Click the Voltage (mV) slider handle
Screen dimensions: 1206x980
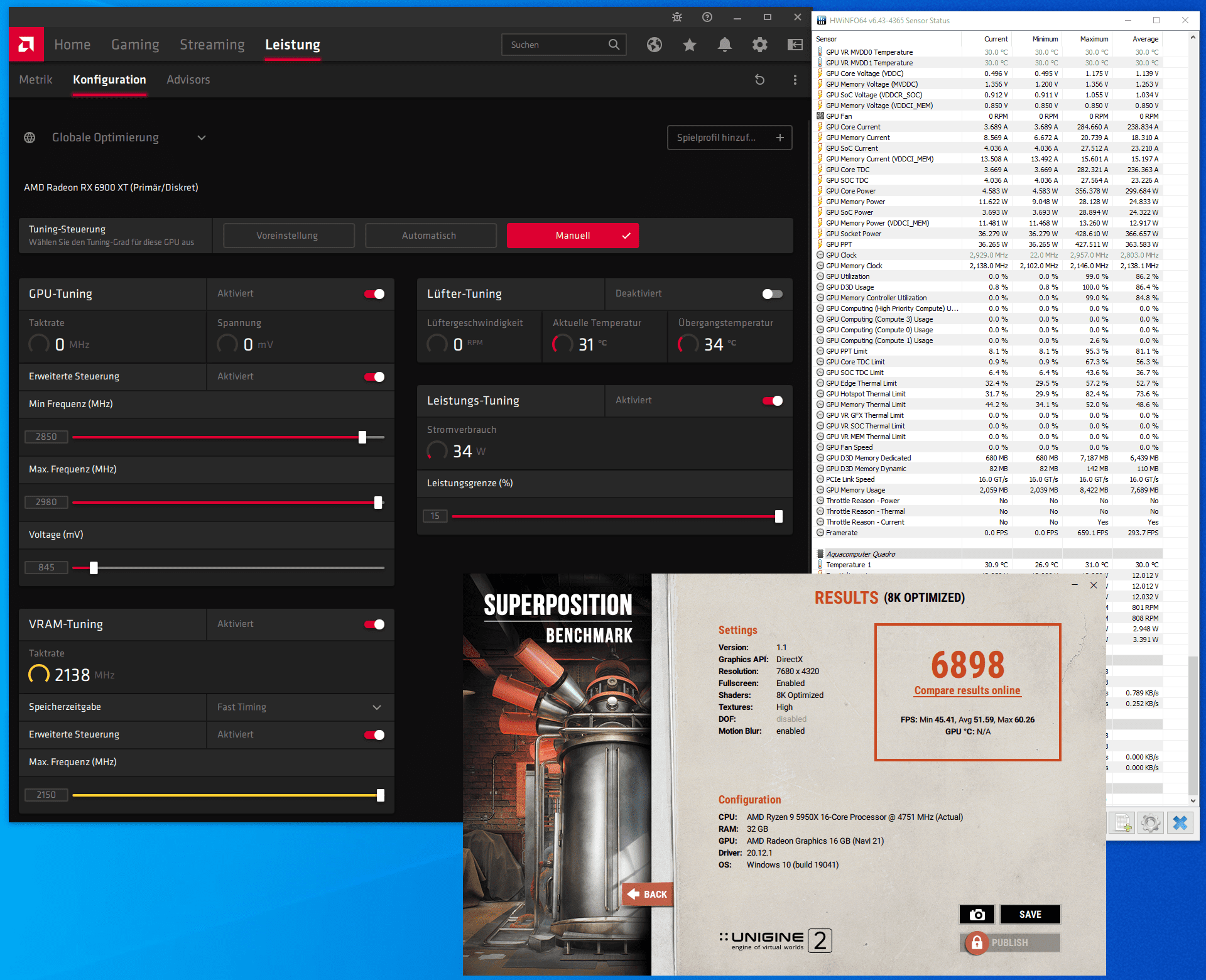click(x=94, y=568)
